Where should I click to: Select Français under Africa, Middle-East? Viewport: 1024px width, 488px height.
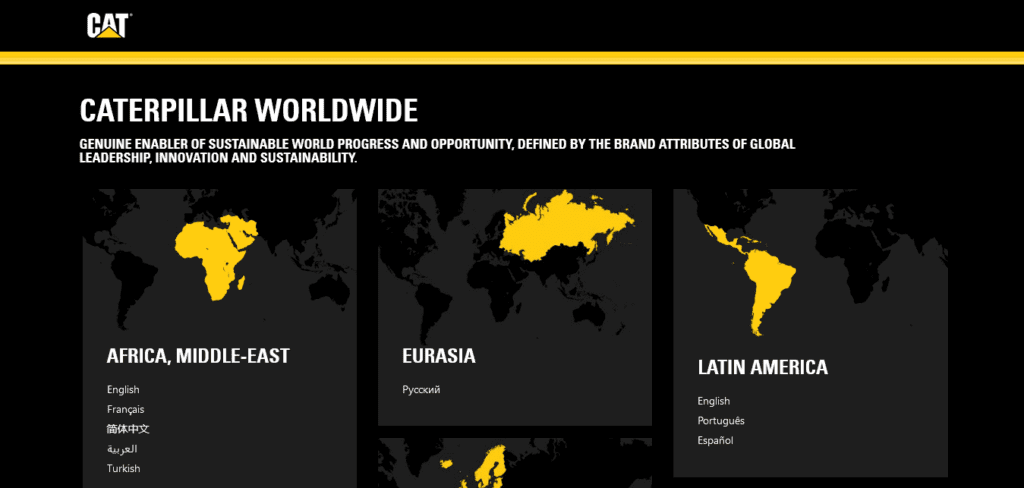pos(125,410)
